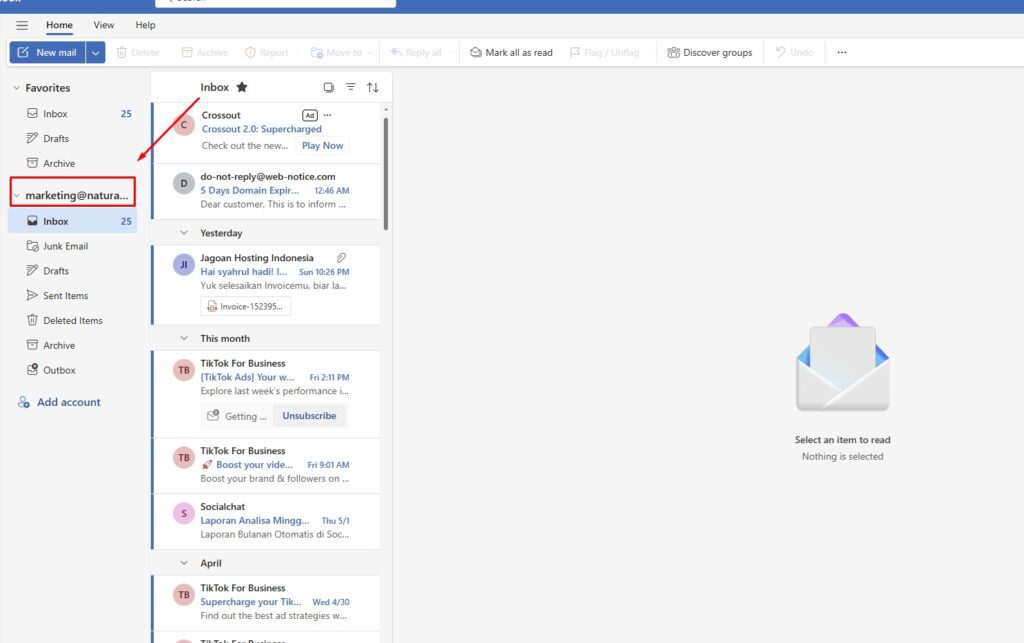The image size is (1024, 643).
Task: Compose with the New mail button
Action: (x=48, y=52)
